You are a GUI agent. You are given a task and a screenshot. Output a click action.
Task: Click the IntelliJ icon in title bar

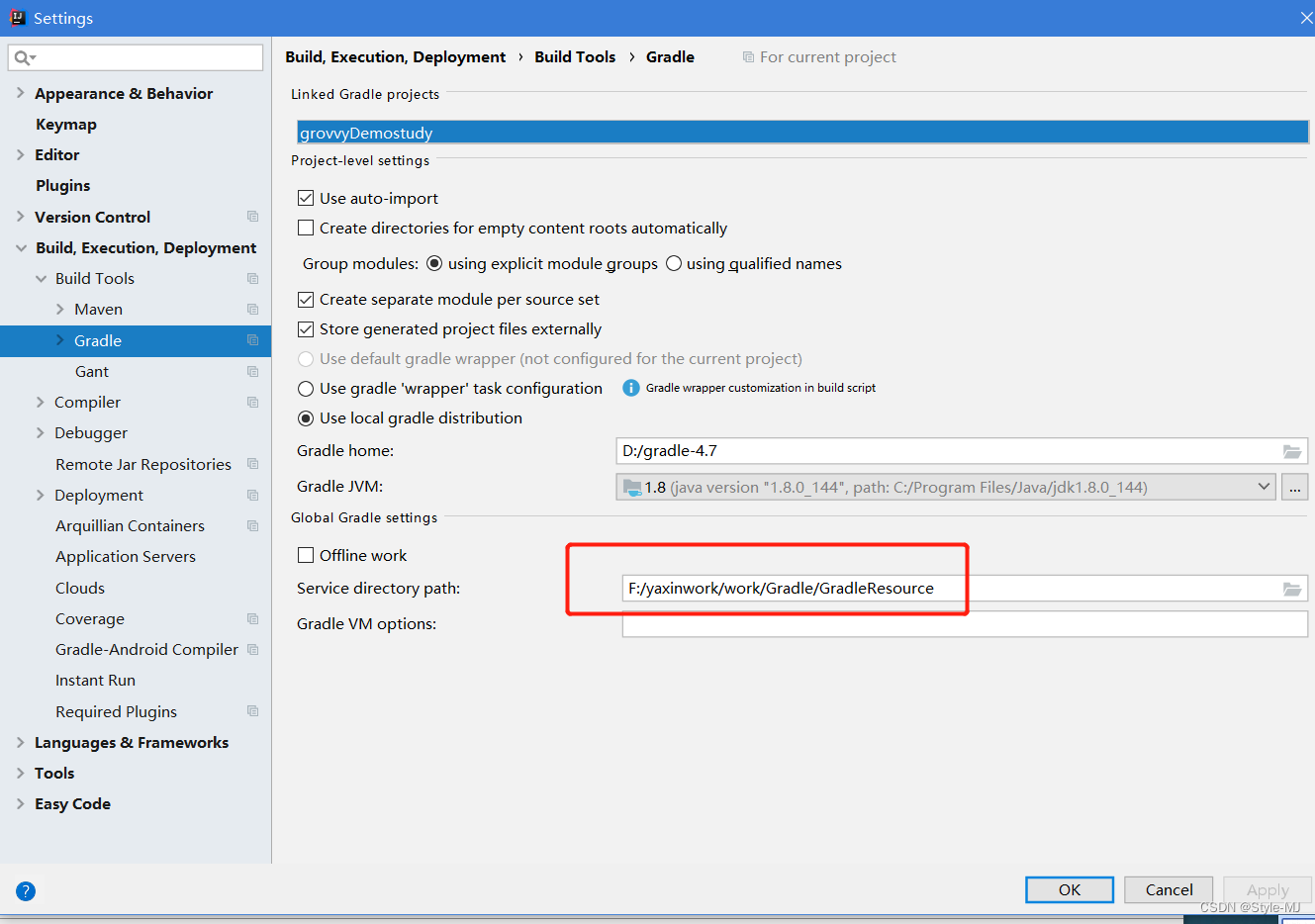(17, 17)
